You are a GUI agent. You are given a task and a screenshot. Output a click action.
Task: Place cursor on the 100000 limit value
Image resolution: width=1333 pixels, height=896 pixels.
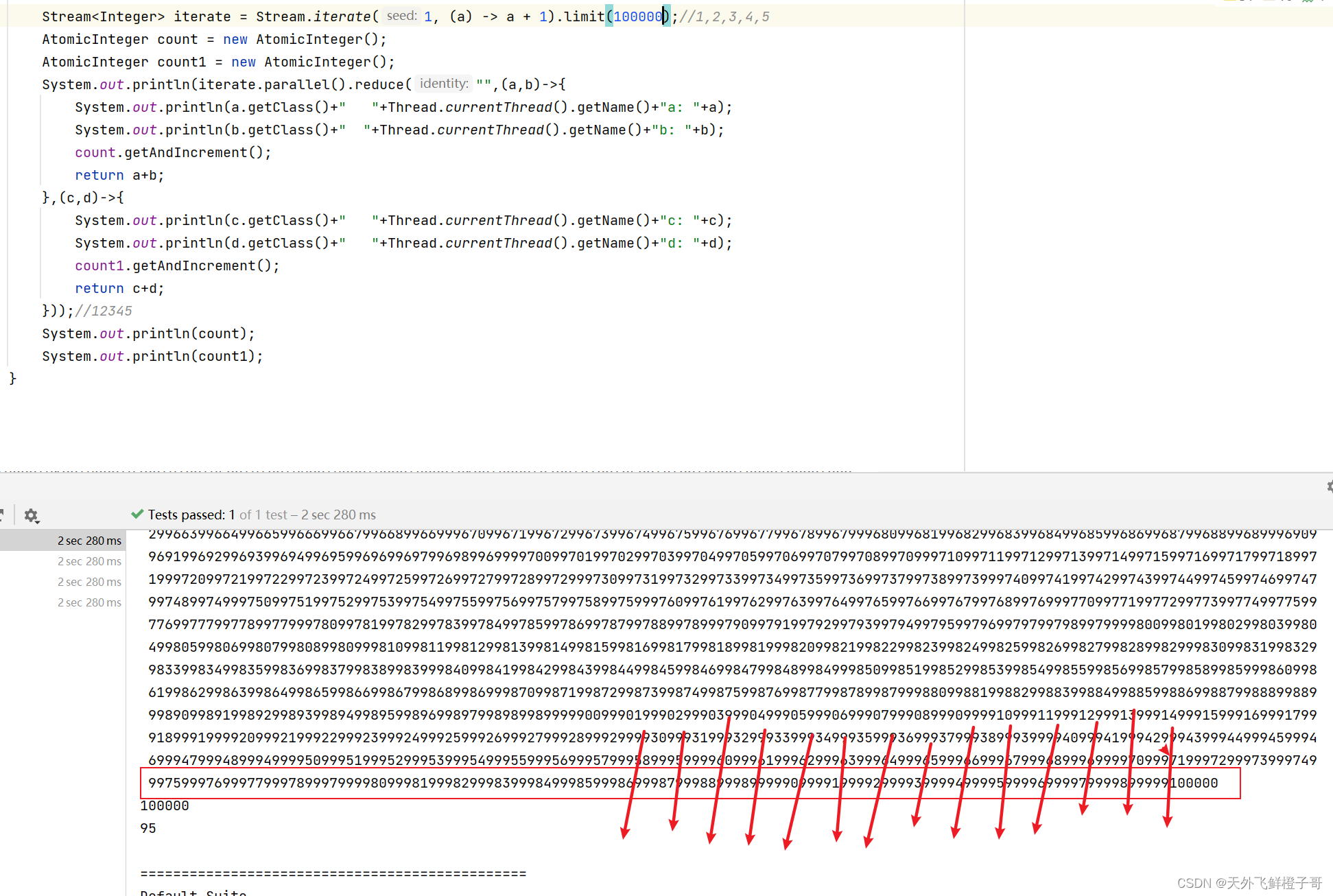click(x=637, y=16)
